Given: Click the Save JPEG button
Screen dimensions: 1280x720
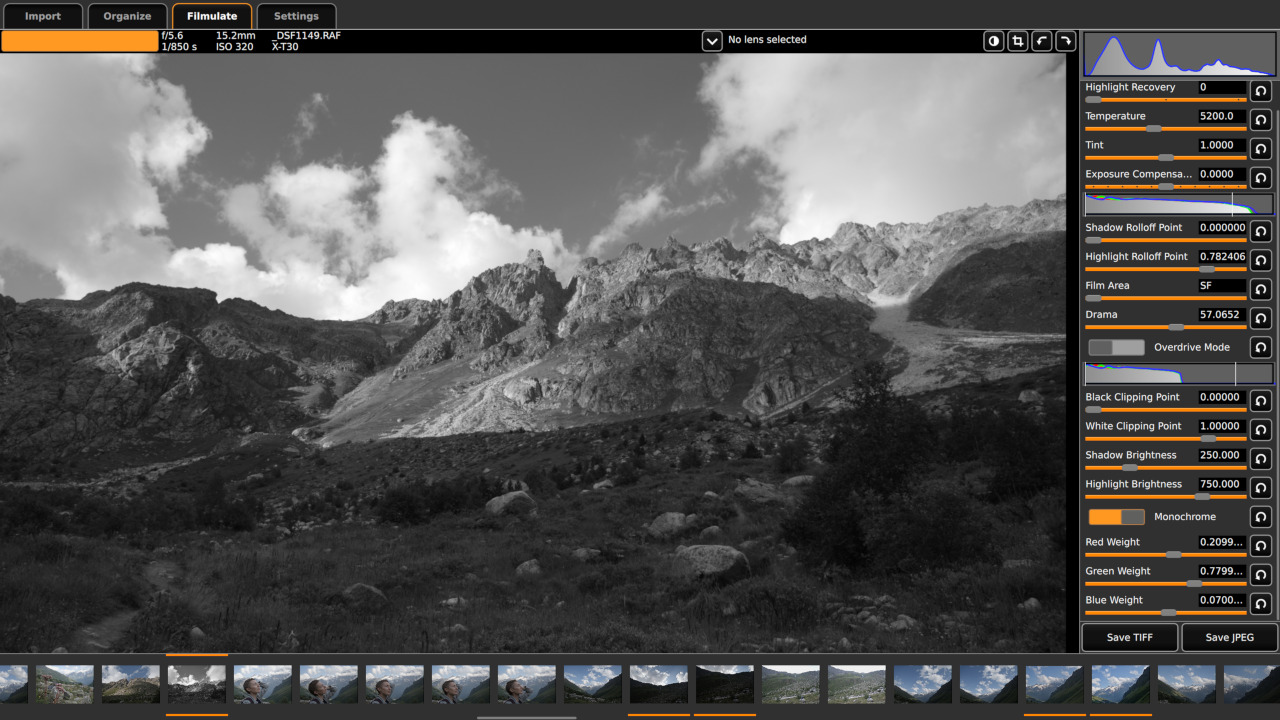Looking at the screenshot, I should tap(1230, 638).
